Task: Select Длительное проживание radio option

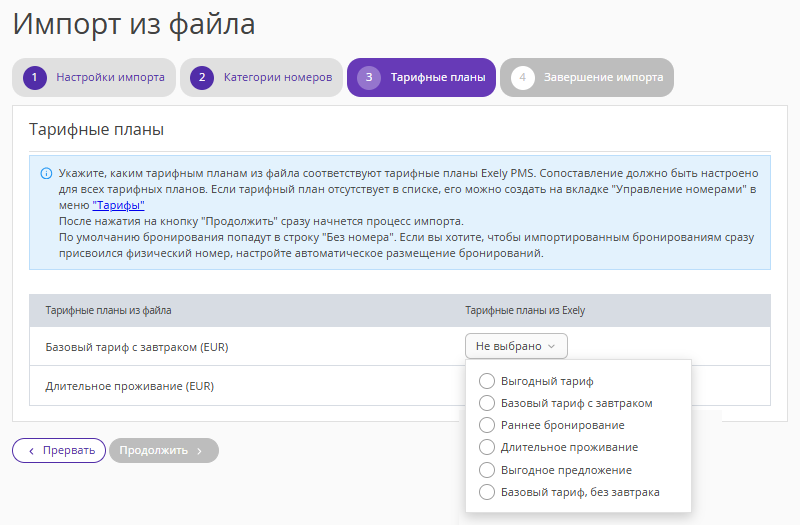Action: coord(487,447)
